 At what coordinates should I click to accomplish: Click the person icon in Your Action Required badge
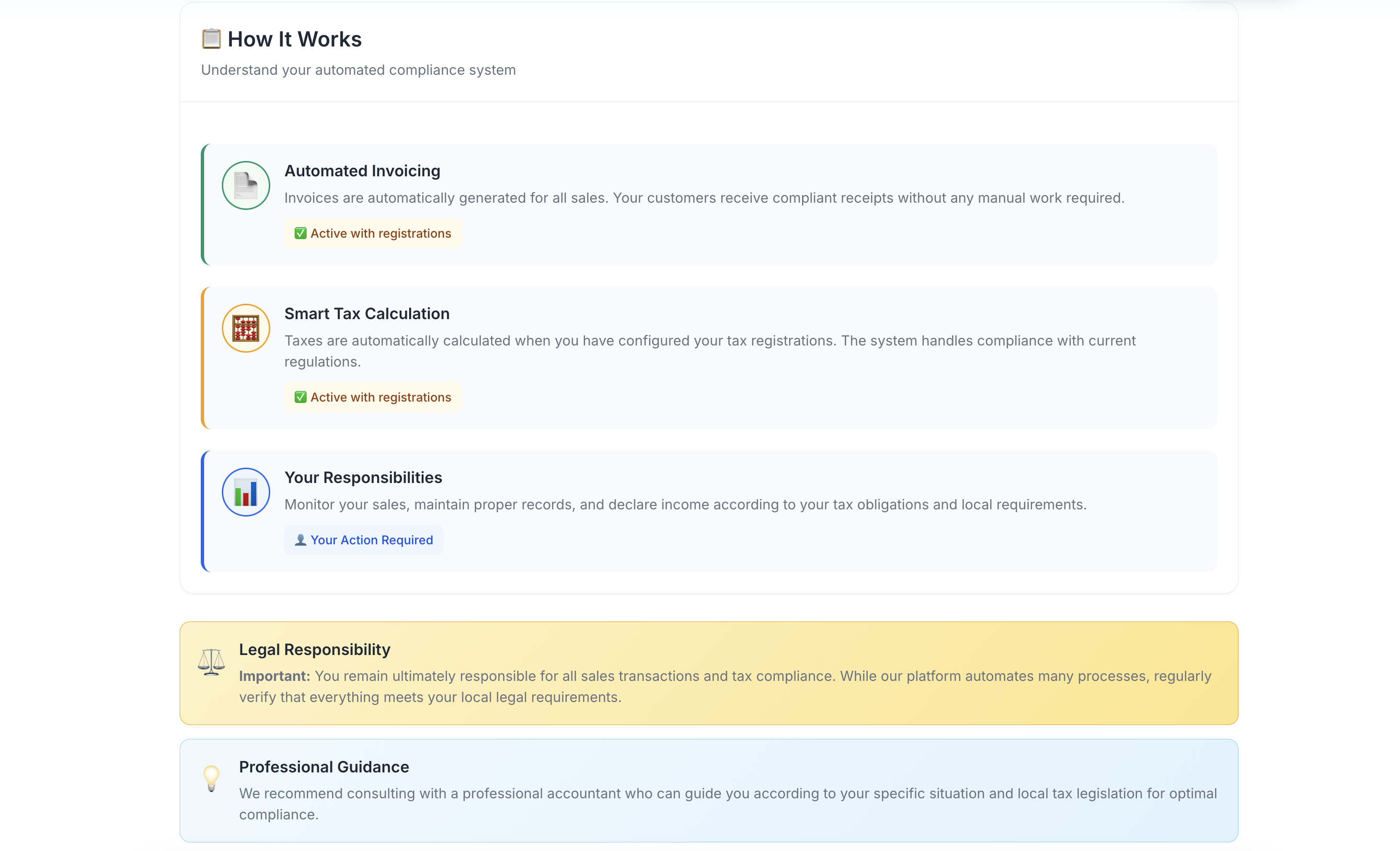pos(300,540)
